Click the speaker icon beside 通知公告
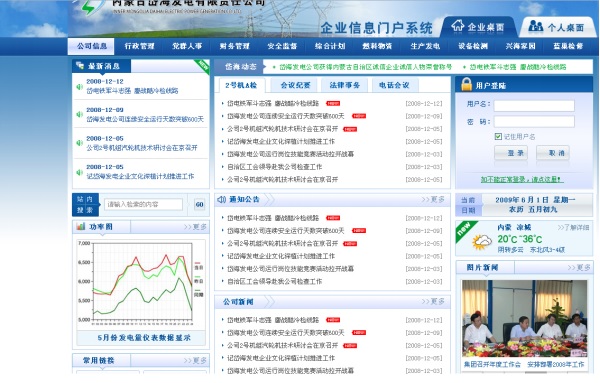Image resolution: width=600 pixels, height=383 pixels. pyautogui.click(x=222, y=199)
